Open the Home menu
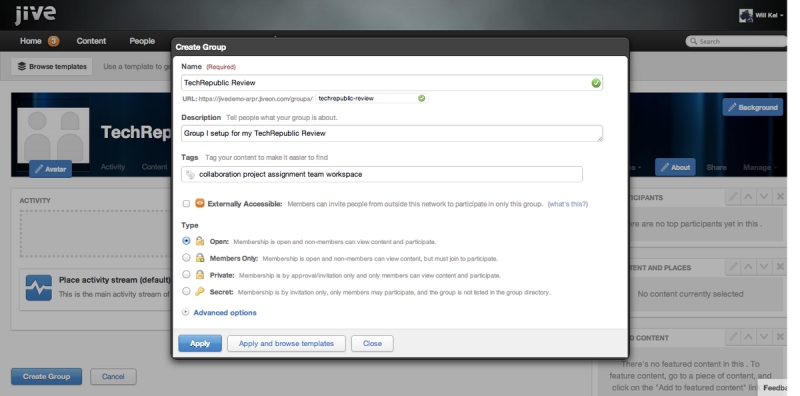800x396 pixels. coord(31,41)
